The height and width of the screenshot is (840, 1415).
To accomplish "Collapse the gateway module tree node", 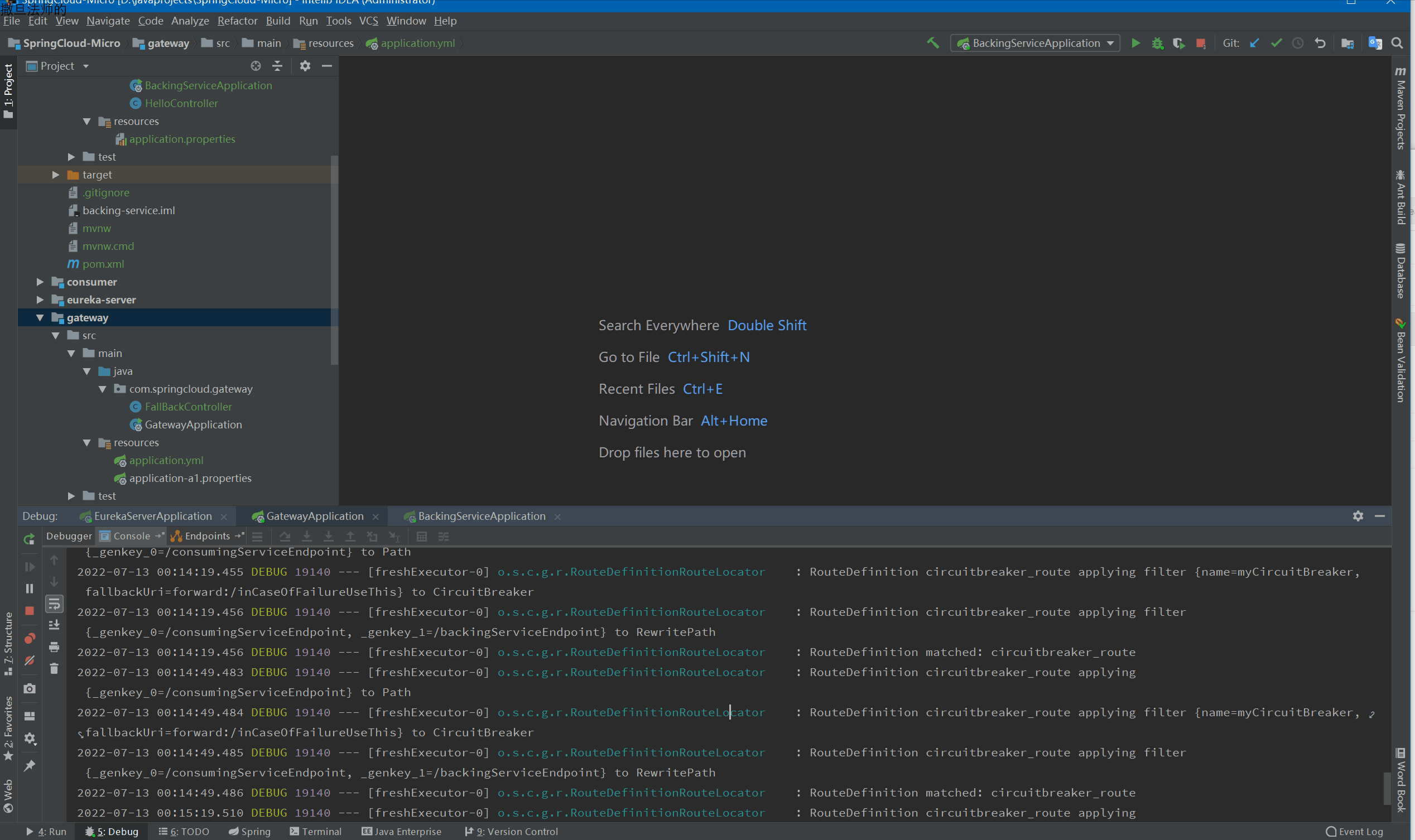I will [x=40, y=317].
